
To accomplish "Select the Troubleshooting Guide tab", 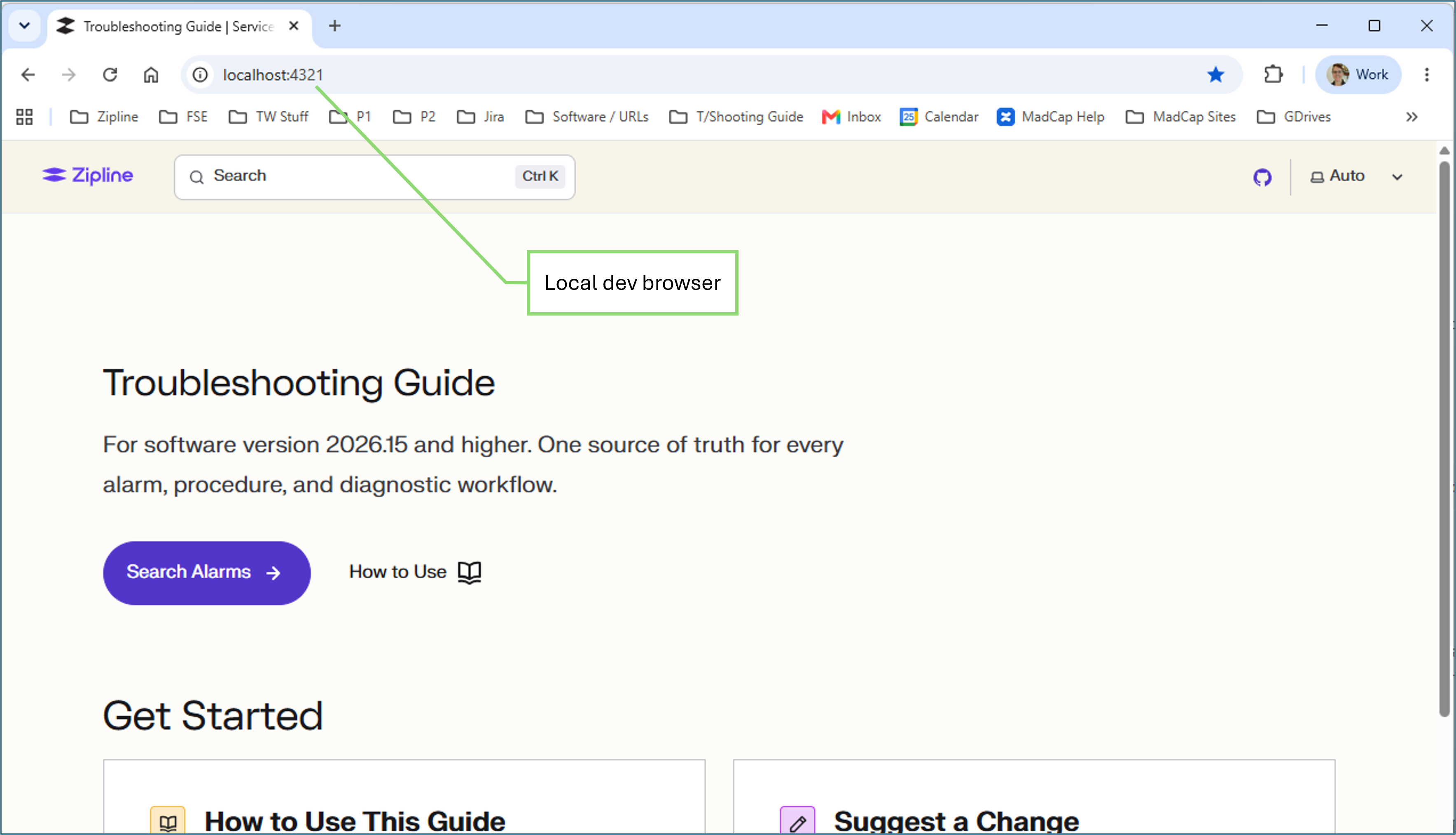I will [x=179, y=26].
